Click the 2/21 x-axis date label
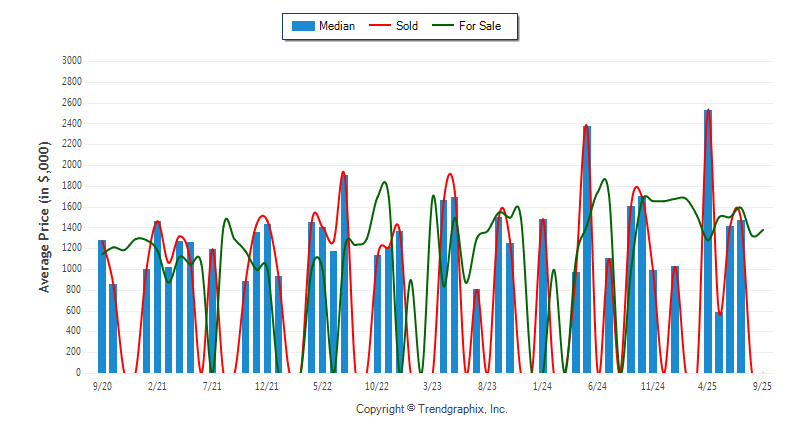This screenshot has height=434, width=800. click(x=157, y=385)
